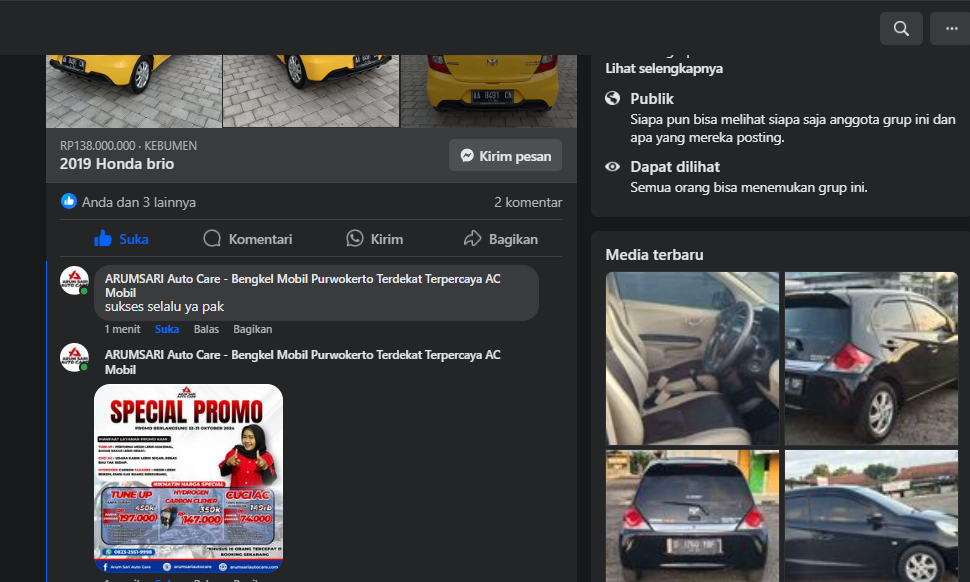Click the eye icon next to Dapat dilihat
Image resolution: width=970 pixels, height=582 pixels.
tap(612, 166)
